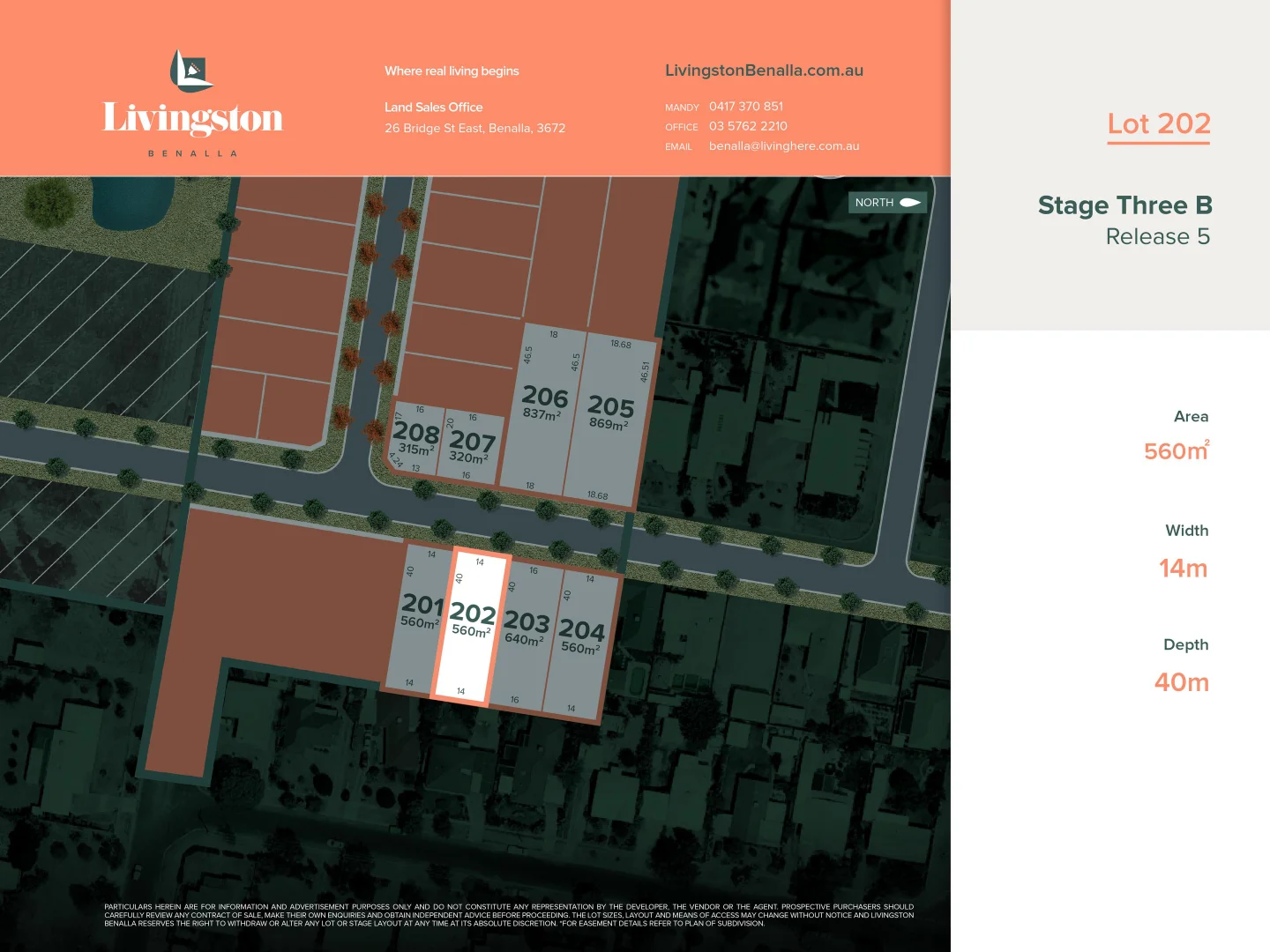Click the underlined Lot 202 title
The image size is (1270, 952).
pos(1158,124)
